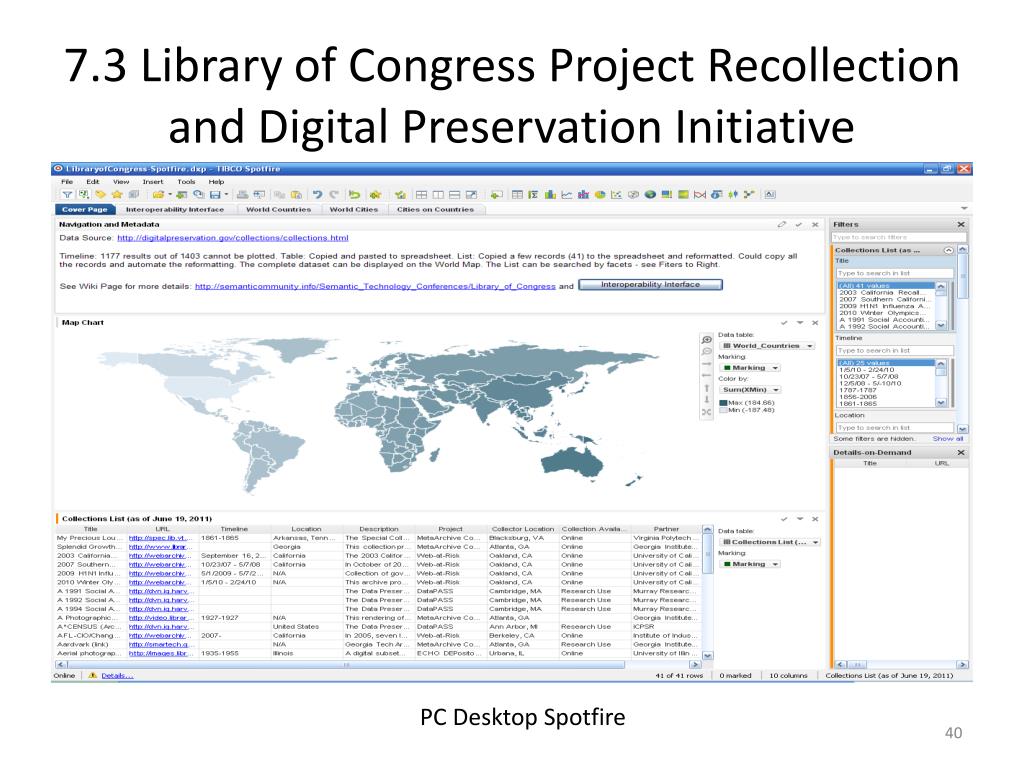
Task: Click the Timeline column header
Action: click(x=234, y=529)
